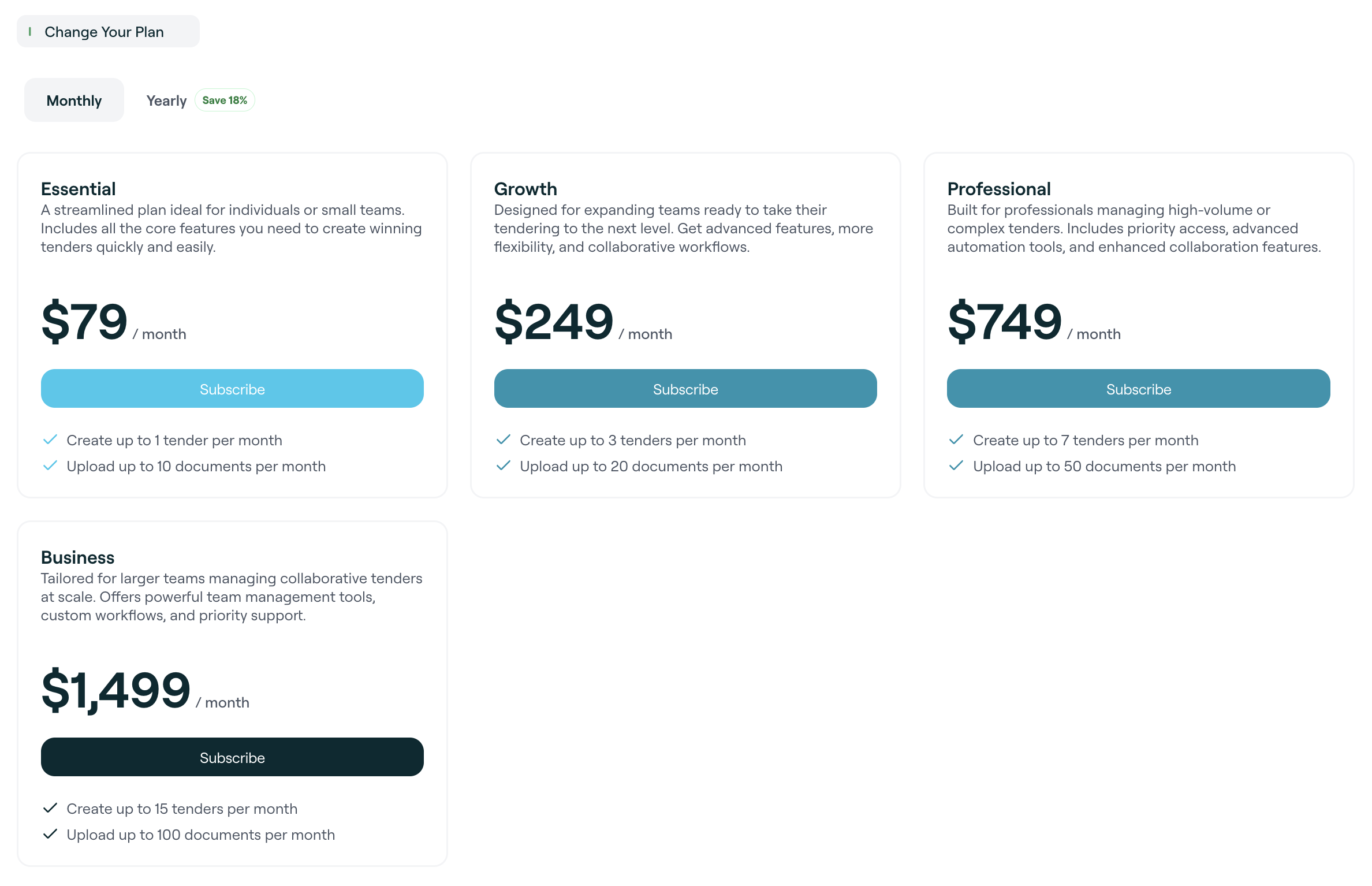Click checkmark beside 'Create up to 7 tenders'
This screenshot has height=886, width=1372.
956,440
